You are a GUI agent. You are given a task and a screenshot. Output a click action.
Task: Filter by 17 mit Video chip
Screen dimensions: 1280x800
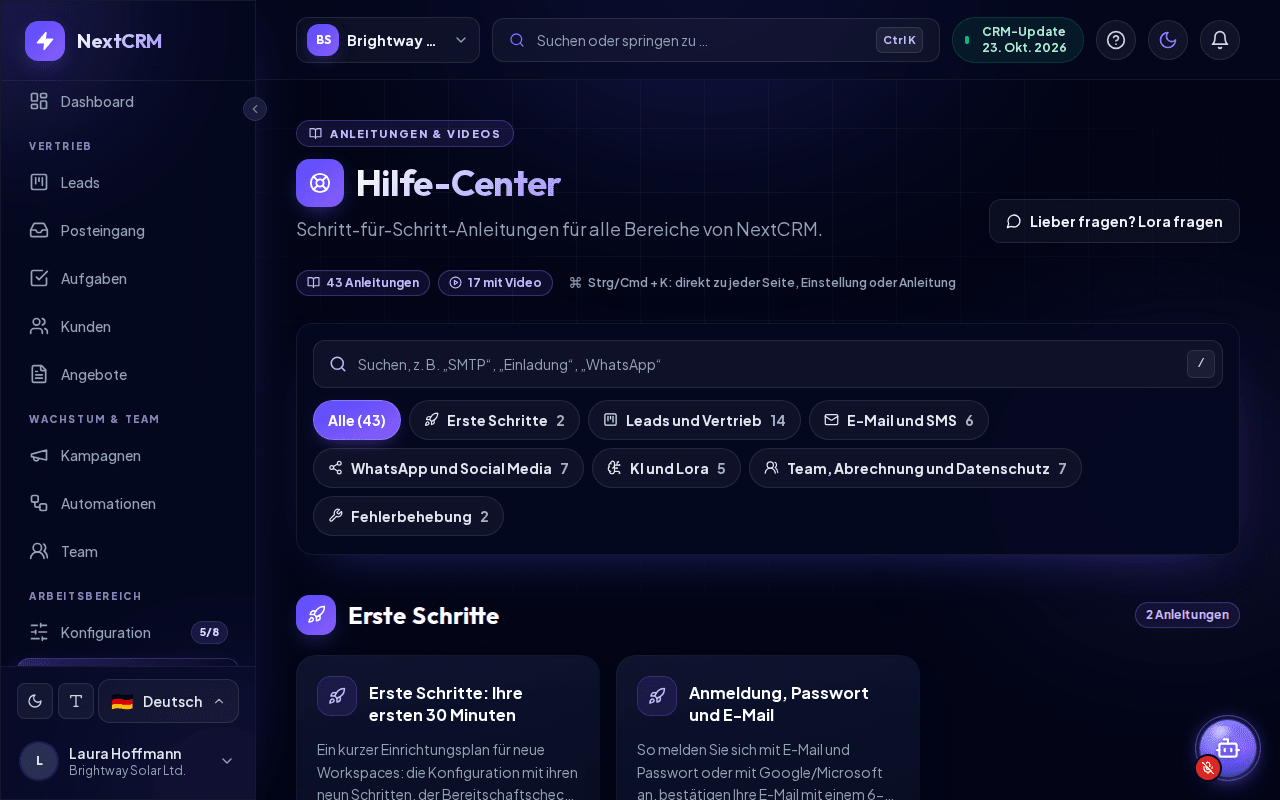pyautogui.click(x=495, y=283)
